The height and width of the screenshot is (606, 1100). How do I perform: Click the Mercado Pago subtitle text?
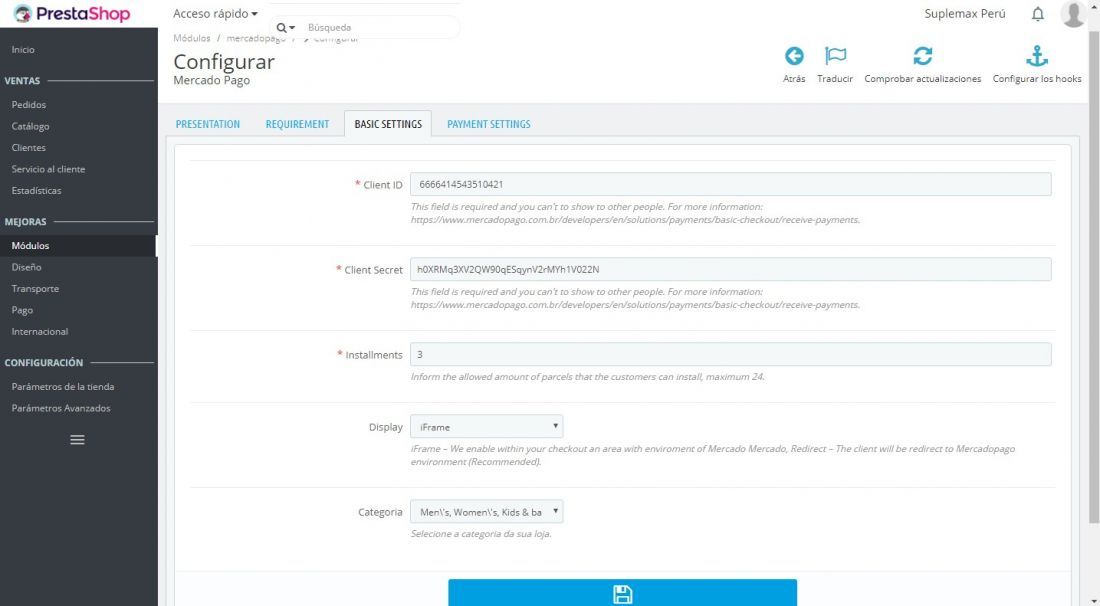[x=212, y=81]
